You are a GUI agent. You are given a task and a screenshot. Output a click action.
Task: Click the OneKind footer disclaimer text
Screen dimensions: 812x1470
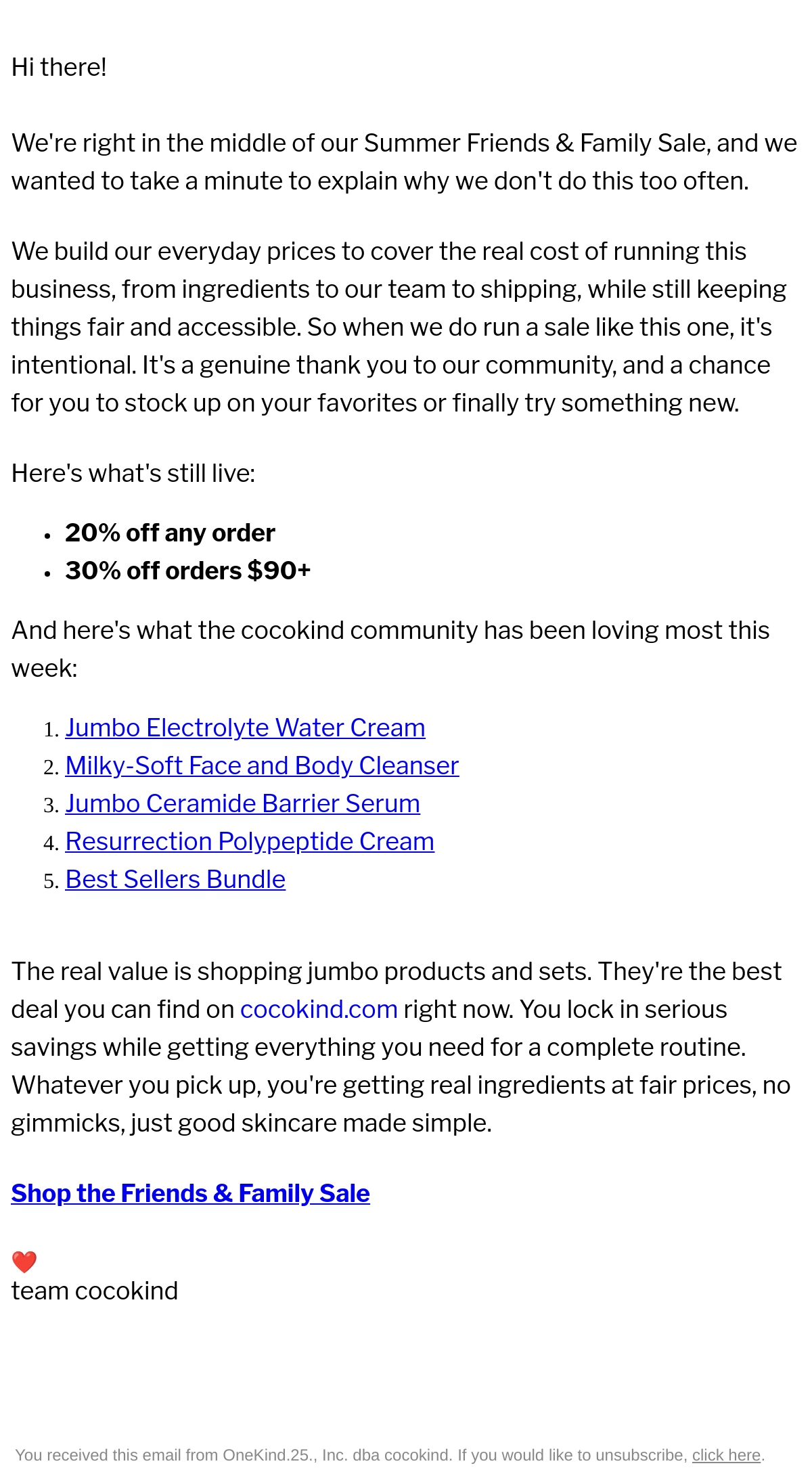351,1455
